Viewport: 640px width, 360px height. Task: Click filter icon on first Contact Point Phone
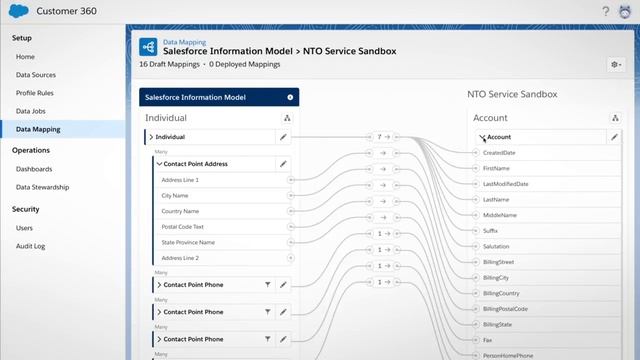(268, 284)
